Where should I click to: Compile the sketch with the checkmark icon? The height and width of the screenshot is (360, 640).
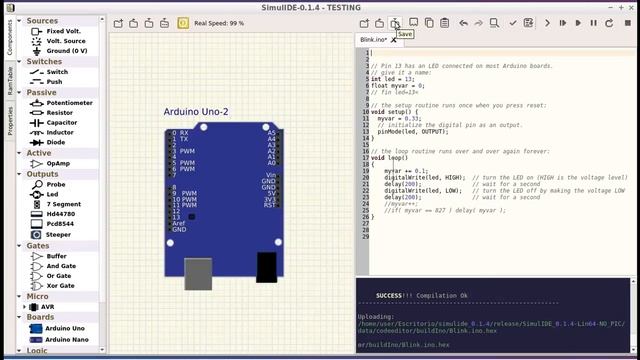[x=513, y=23]
